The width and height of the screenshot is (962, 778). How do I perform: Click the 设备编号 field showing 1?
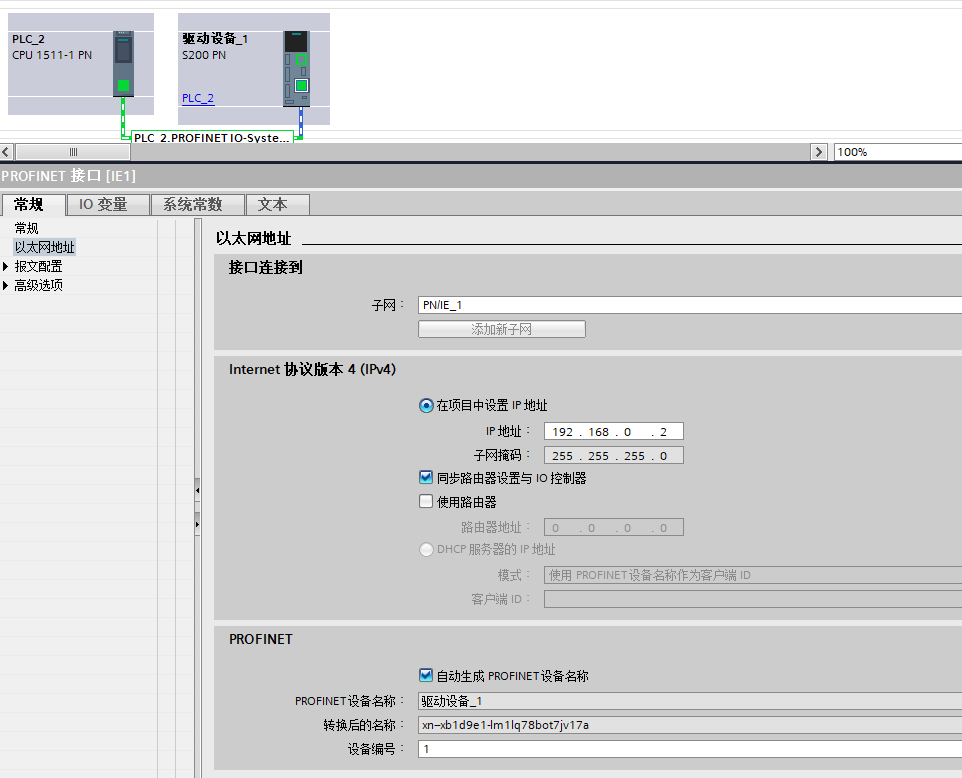point(690,749)
